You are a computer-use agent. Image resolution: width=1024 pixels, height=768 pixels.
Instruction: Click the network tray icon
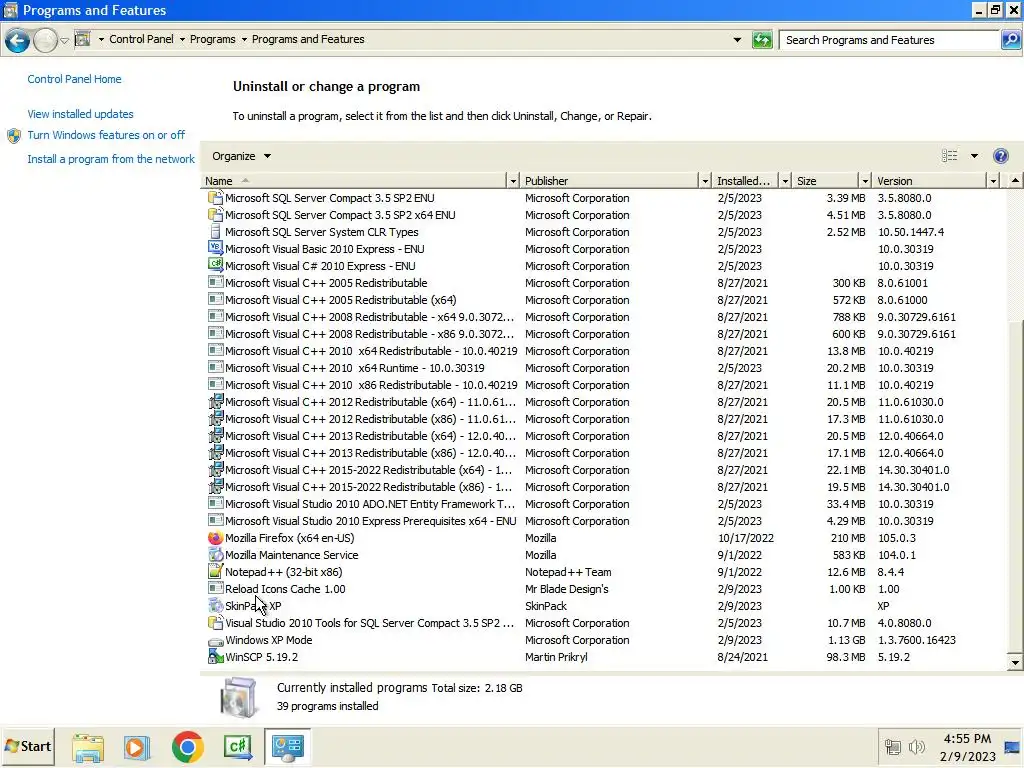[892, 746]
